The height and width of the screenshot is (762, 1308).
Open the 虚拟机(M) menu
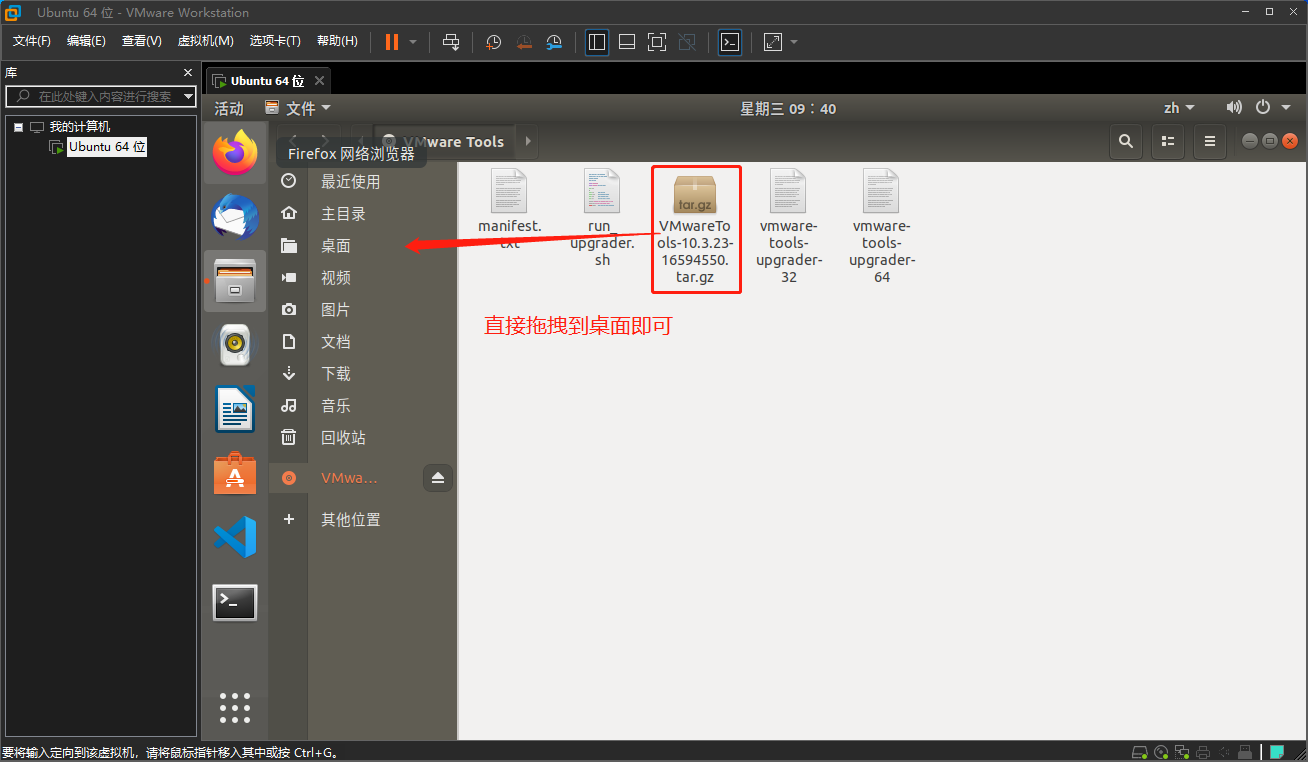click(205, 41)
